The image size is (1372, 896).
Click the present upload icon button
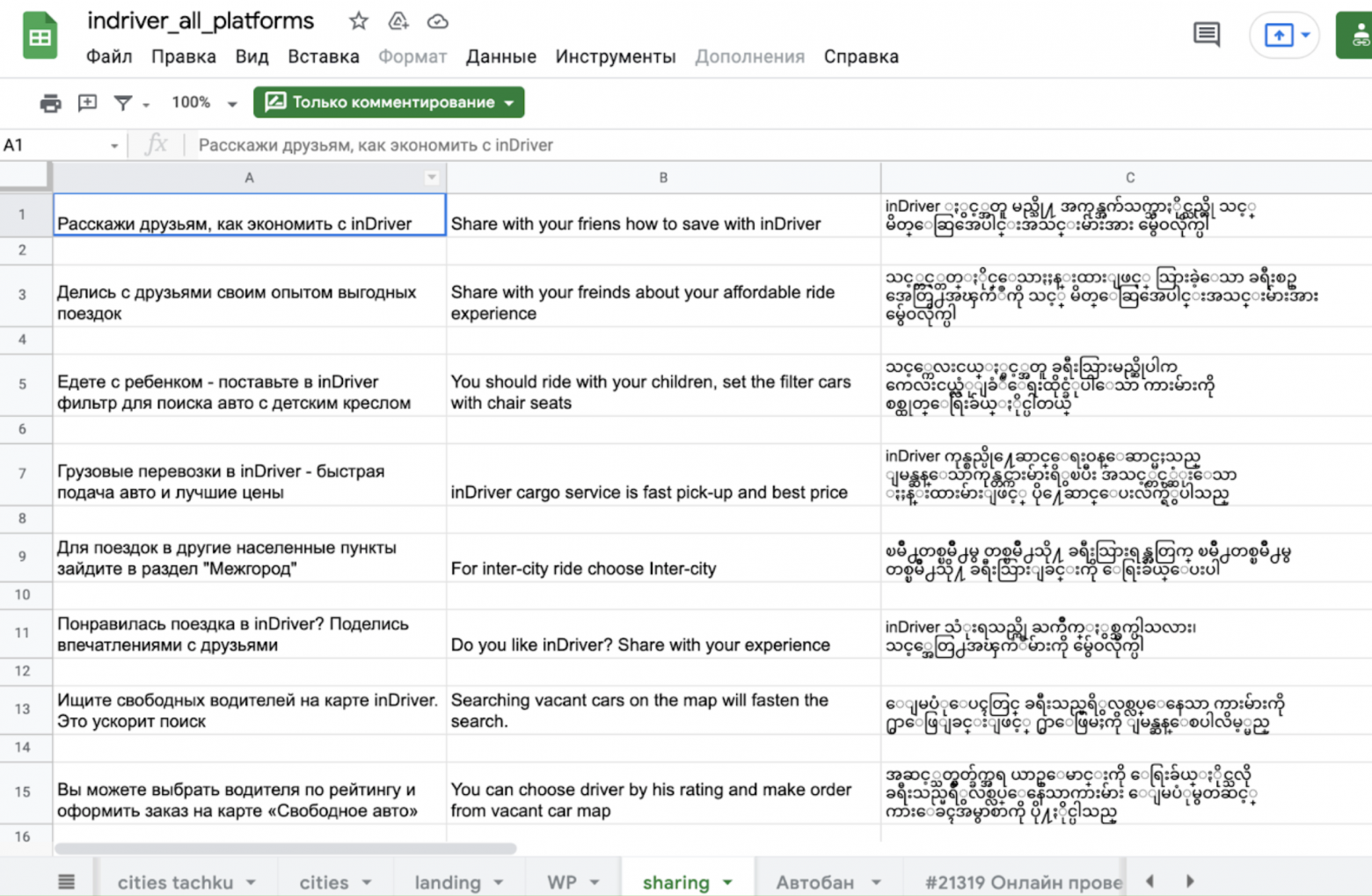1278,35
